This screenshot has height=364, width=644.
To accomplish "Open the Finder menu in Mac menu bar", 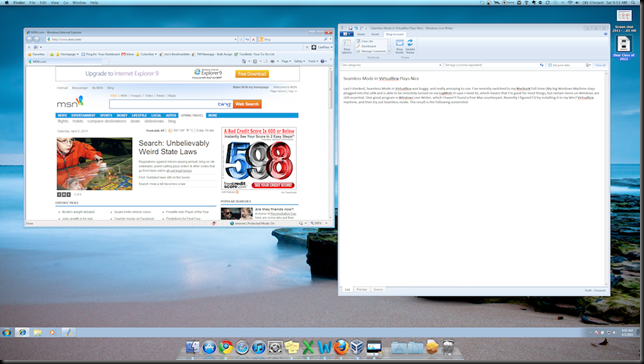I will pos(19,2).
